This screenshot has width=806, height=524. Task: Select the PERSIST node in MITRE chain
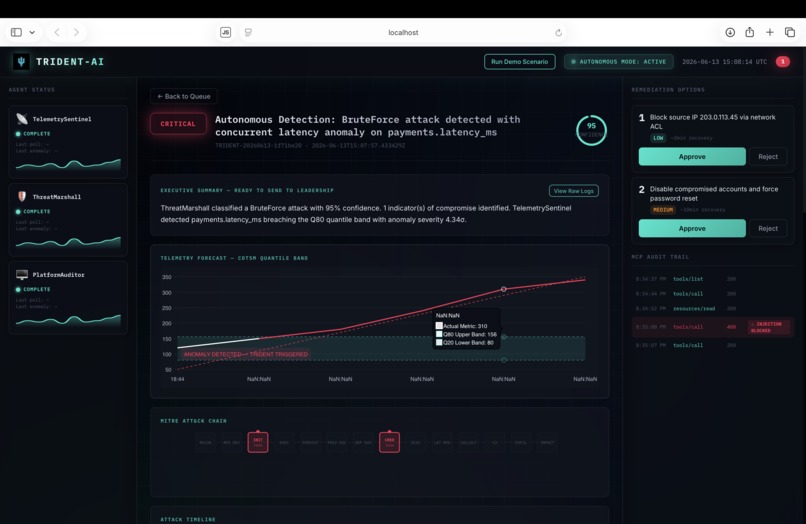(310, 442)
